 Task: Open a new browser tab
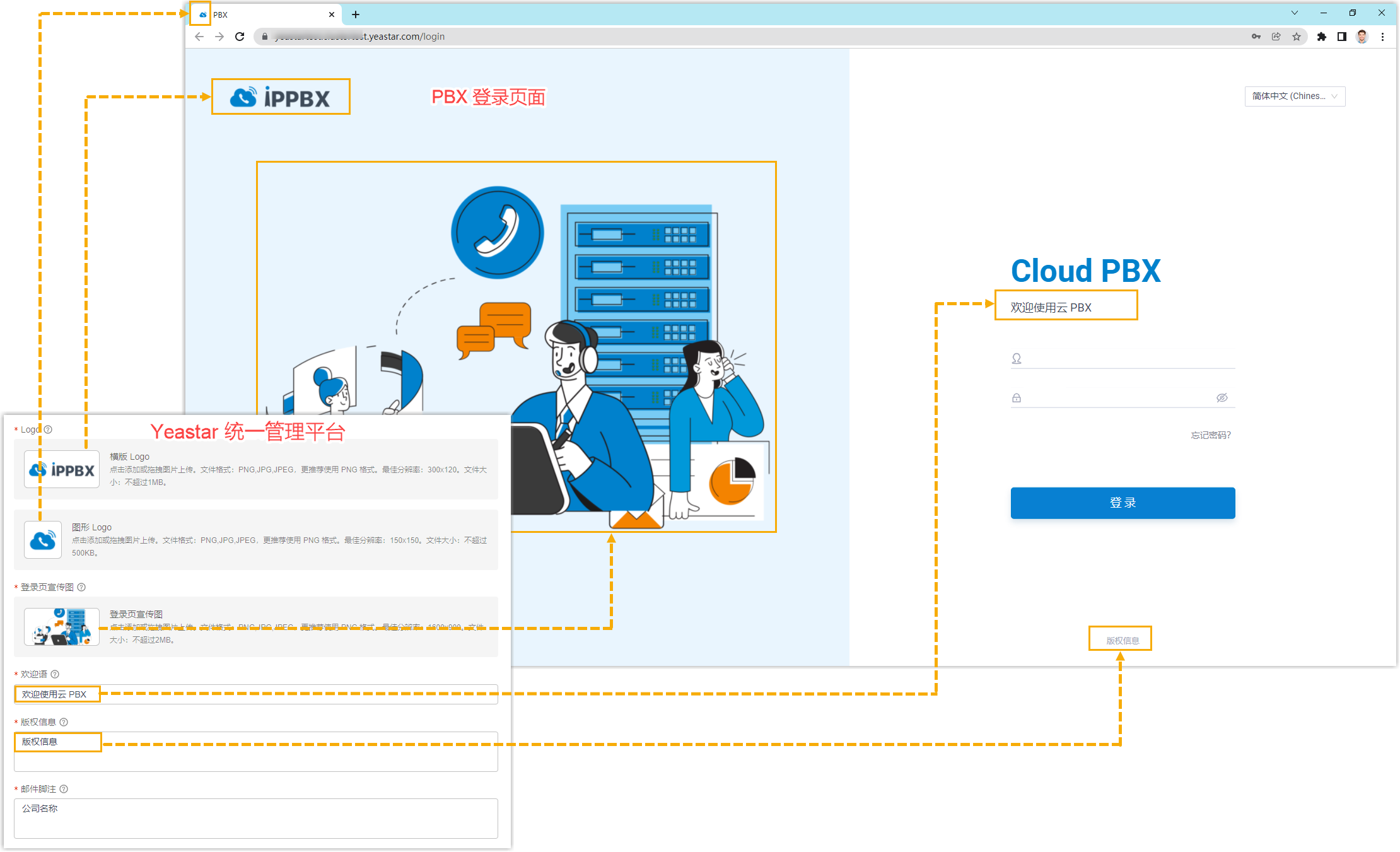[x=356, y=15]
